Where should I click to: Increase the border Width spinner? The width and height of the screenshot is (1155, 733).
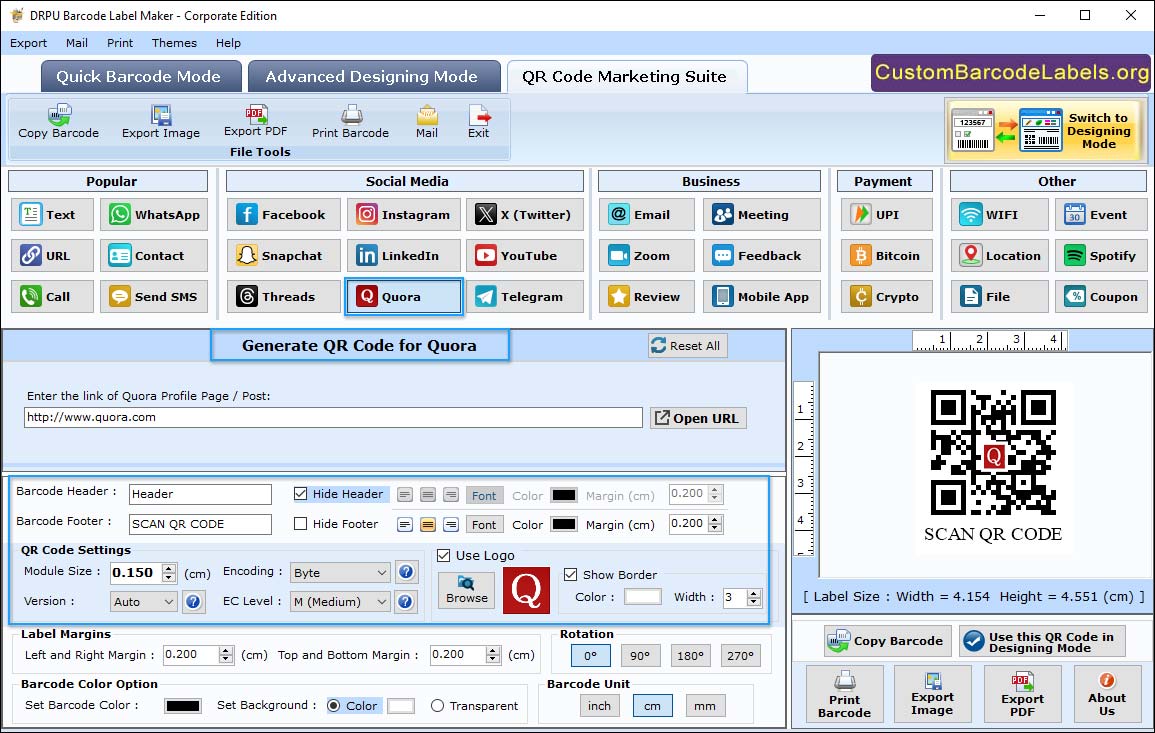click(x=754, y=593)
